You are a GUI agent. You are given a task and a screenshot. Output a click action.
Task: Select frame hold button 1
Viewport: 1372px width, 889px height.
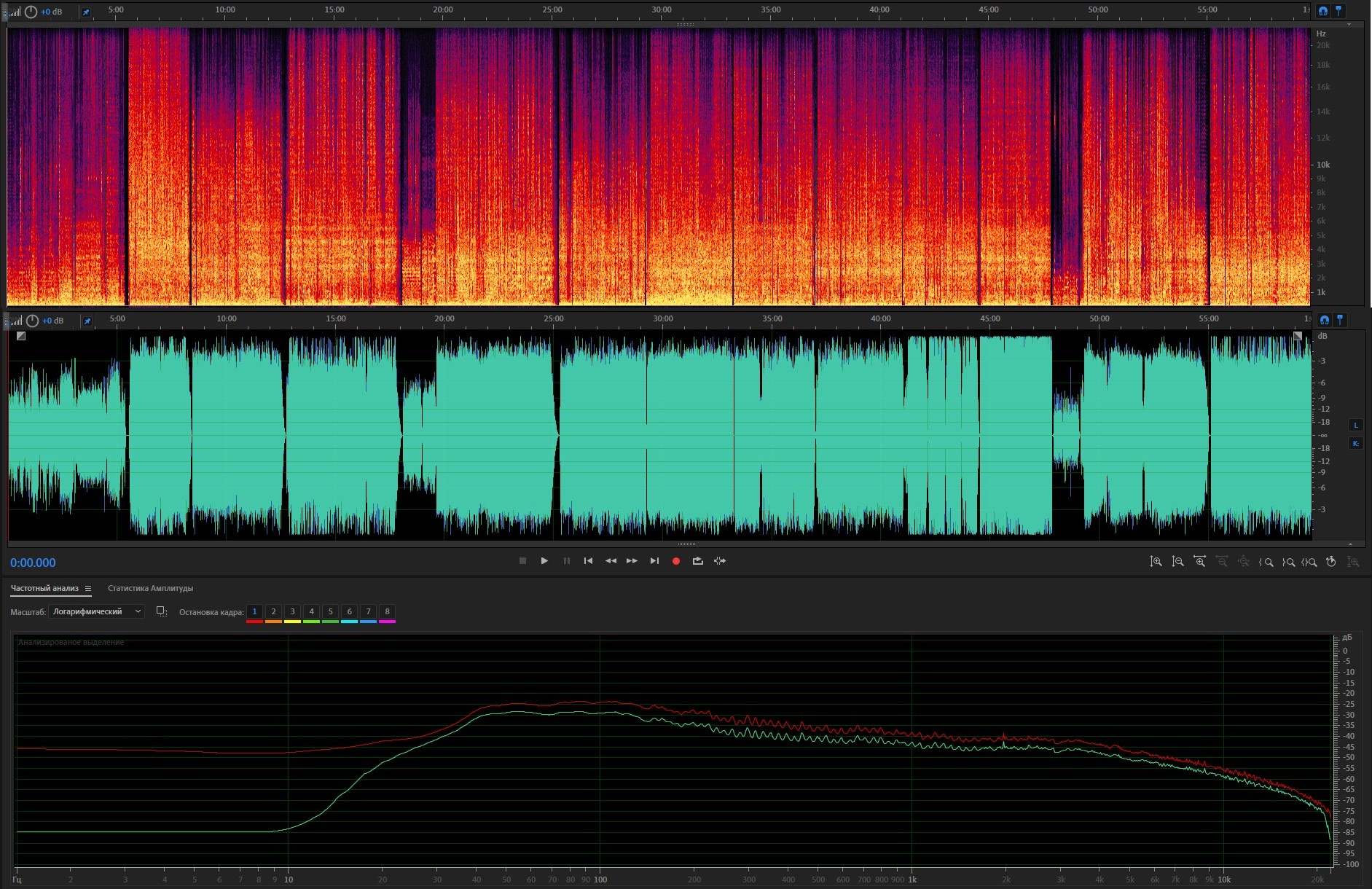pyautogui.click(x=254, y=612)
